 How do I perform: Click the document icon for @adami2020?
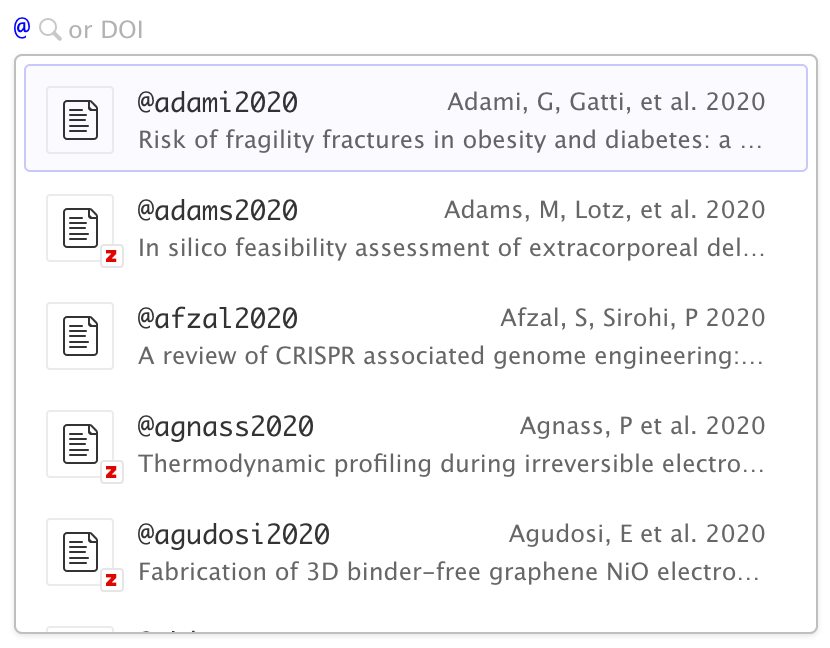point(80,120)
